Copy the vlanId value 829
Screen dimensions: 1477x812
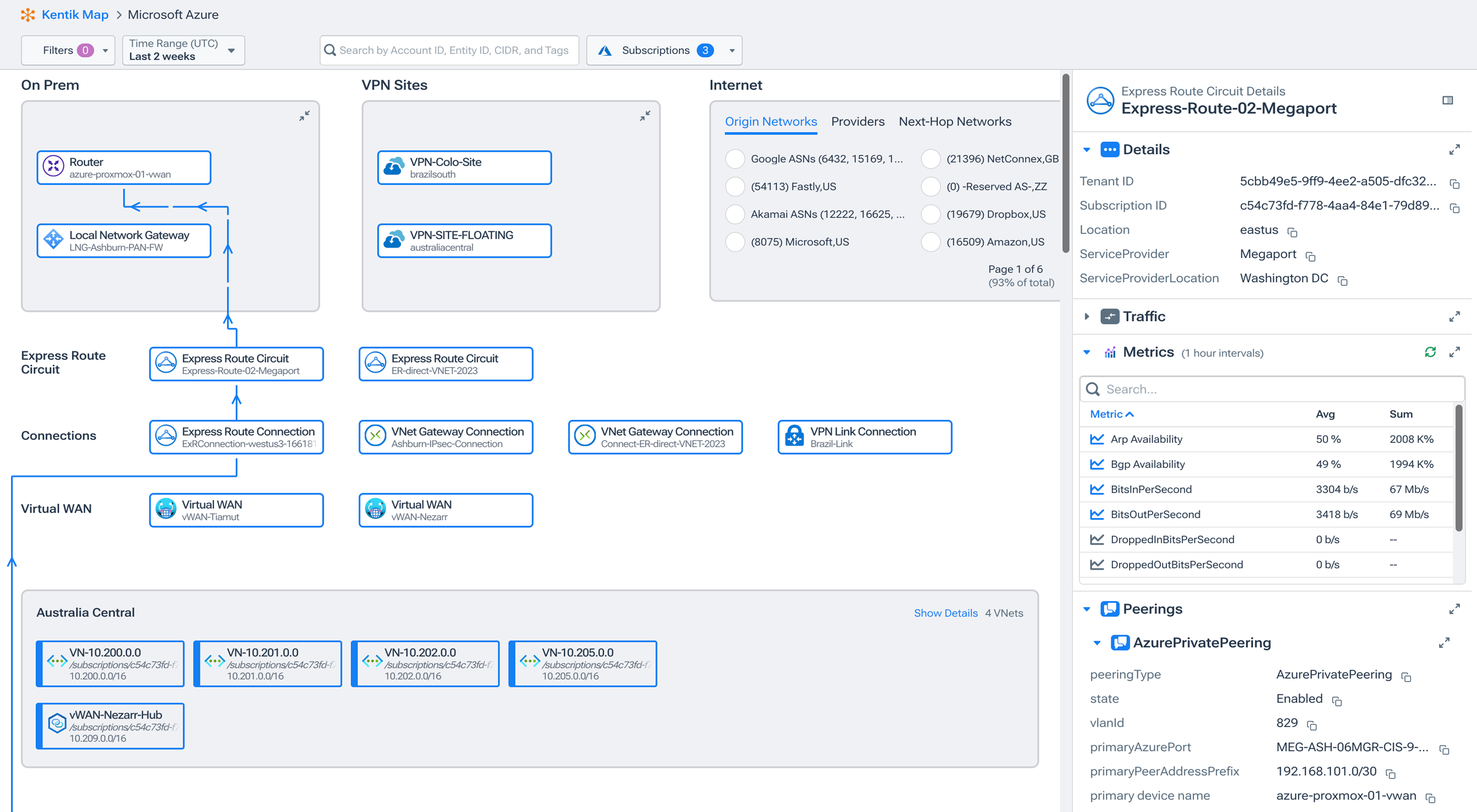pyautogui.click(x=1312, y=725)
